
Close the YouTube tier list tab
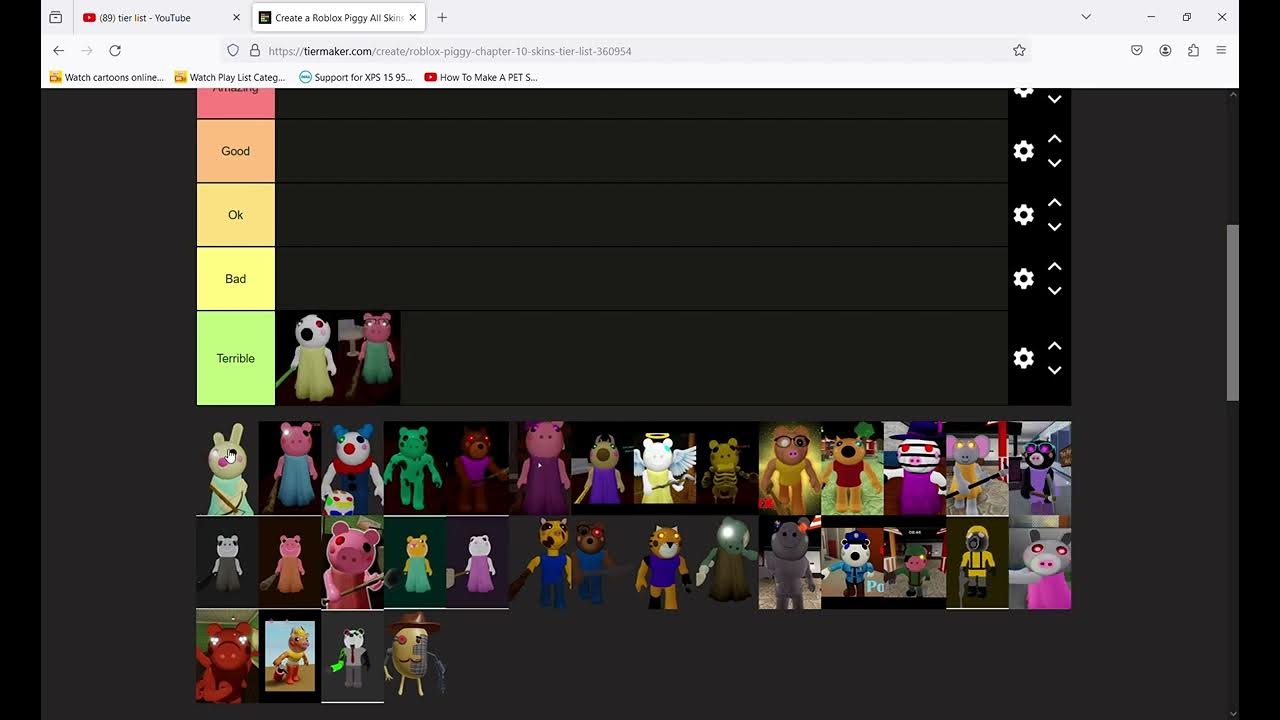click(236, 17)
